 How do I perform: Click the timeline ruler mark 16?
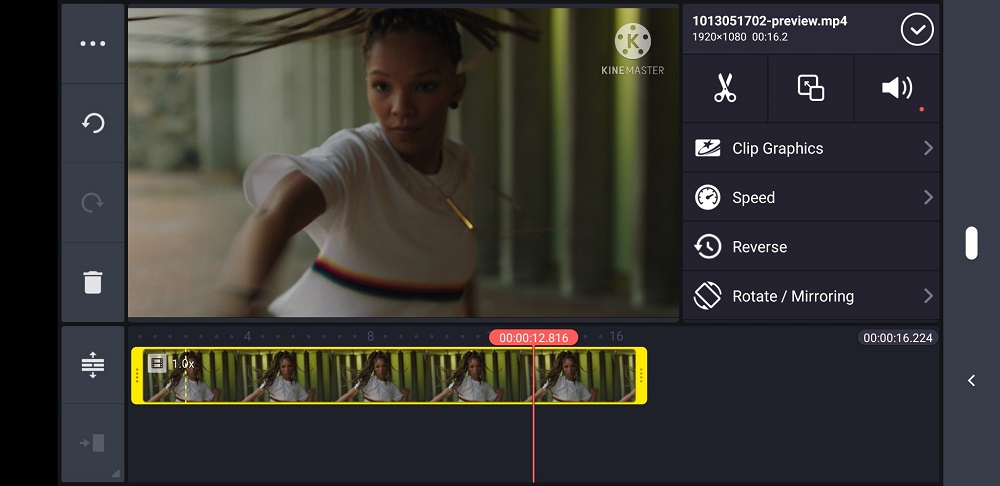[615, 336]
